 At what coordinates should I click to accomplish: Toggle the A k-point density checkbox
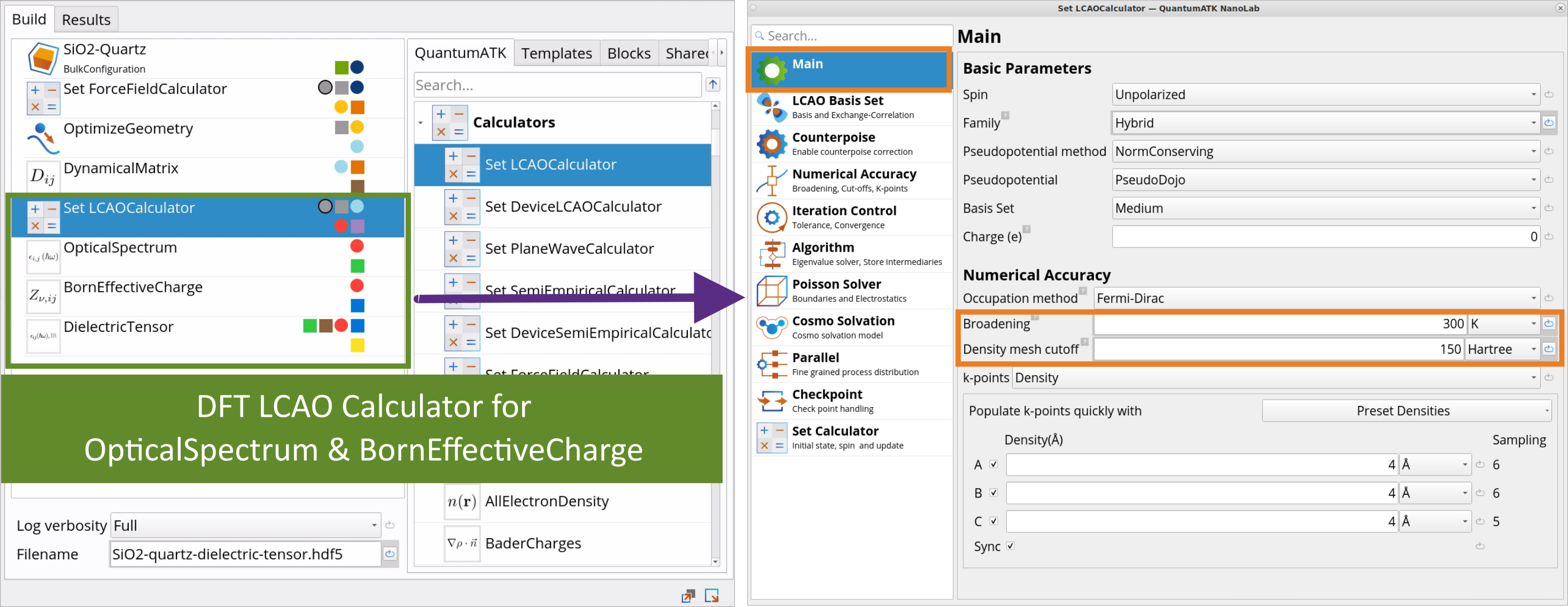pyautogui.click(x=994, y=464)
